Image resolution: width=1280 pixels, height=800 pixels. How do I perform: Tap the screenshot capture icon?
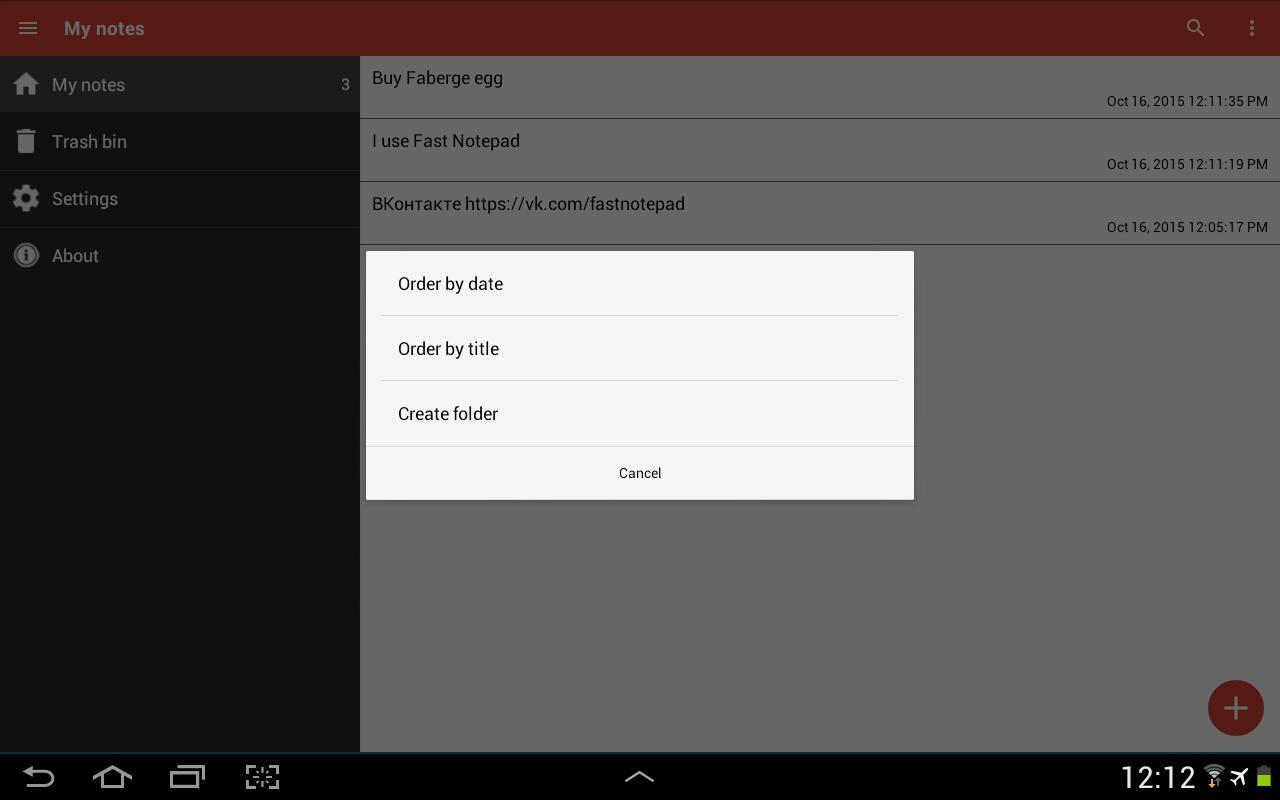click(x=262, y=777)
